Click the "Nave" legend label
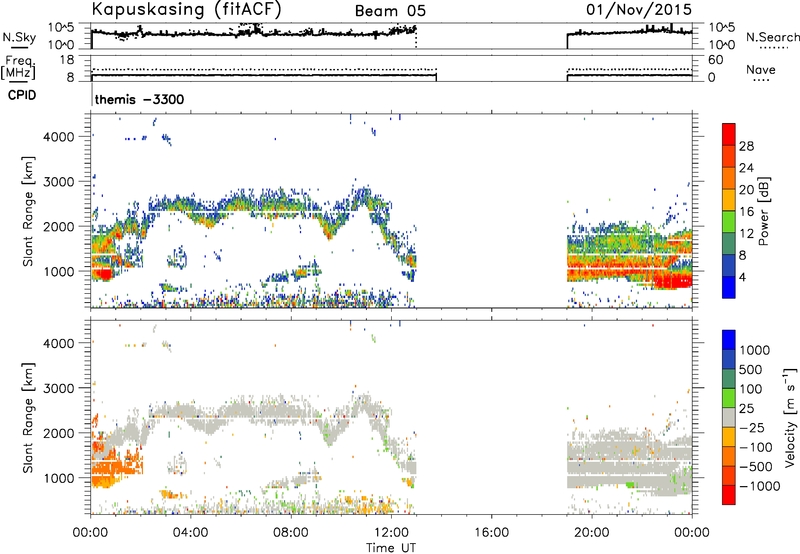Image resolution: width=800 pixels, height=554 pixels. click(x=761, y=70)
